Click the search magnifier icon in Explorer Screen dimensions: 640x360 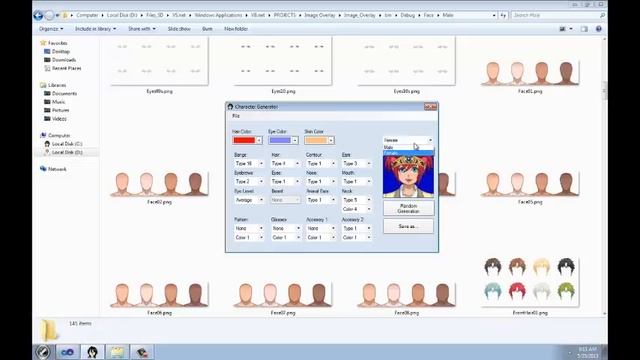[602, 15]
